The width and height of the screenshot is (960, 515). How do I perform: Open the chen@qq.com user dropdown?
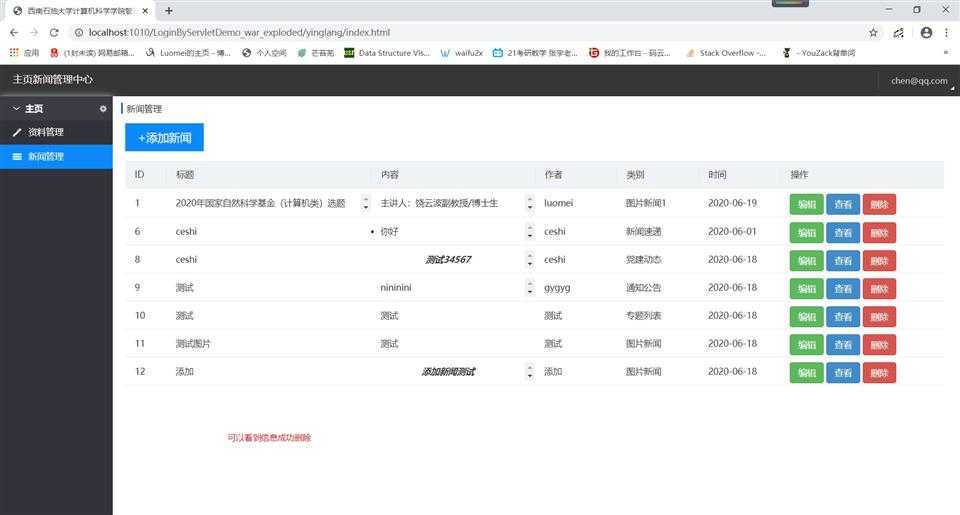click(x=919, y=81)
